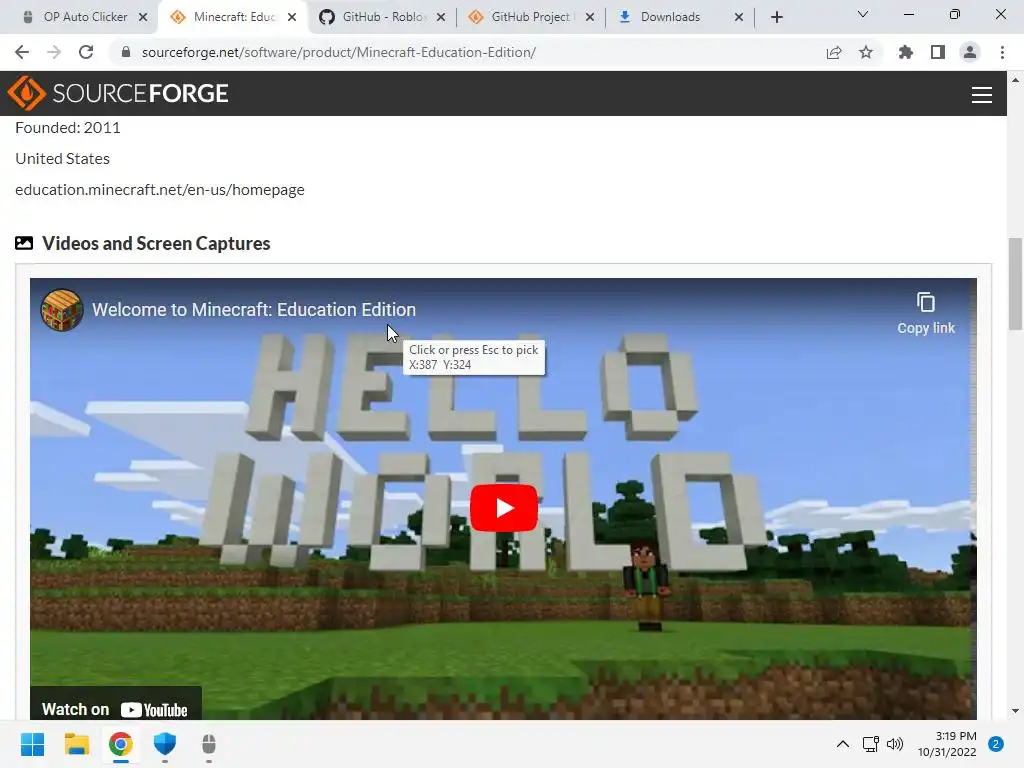Open the video channel avatar
The width and height of the screenshot is (1024, 768).
pyautogui.click(x=62, y=310)
